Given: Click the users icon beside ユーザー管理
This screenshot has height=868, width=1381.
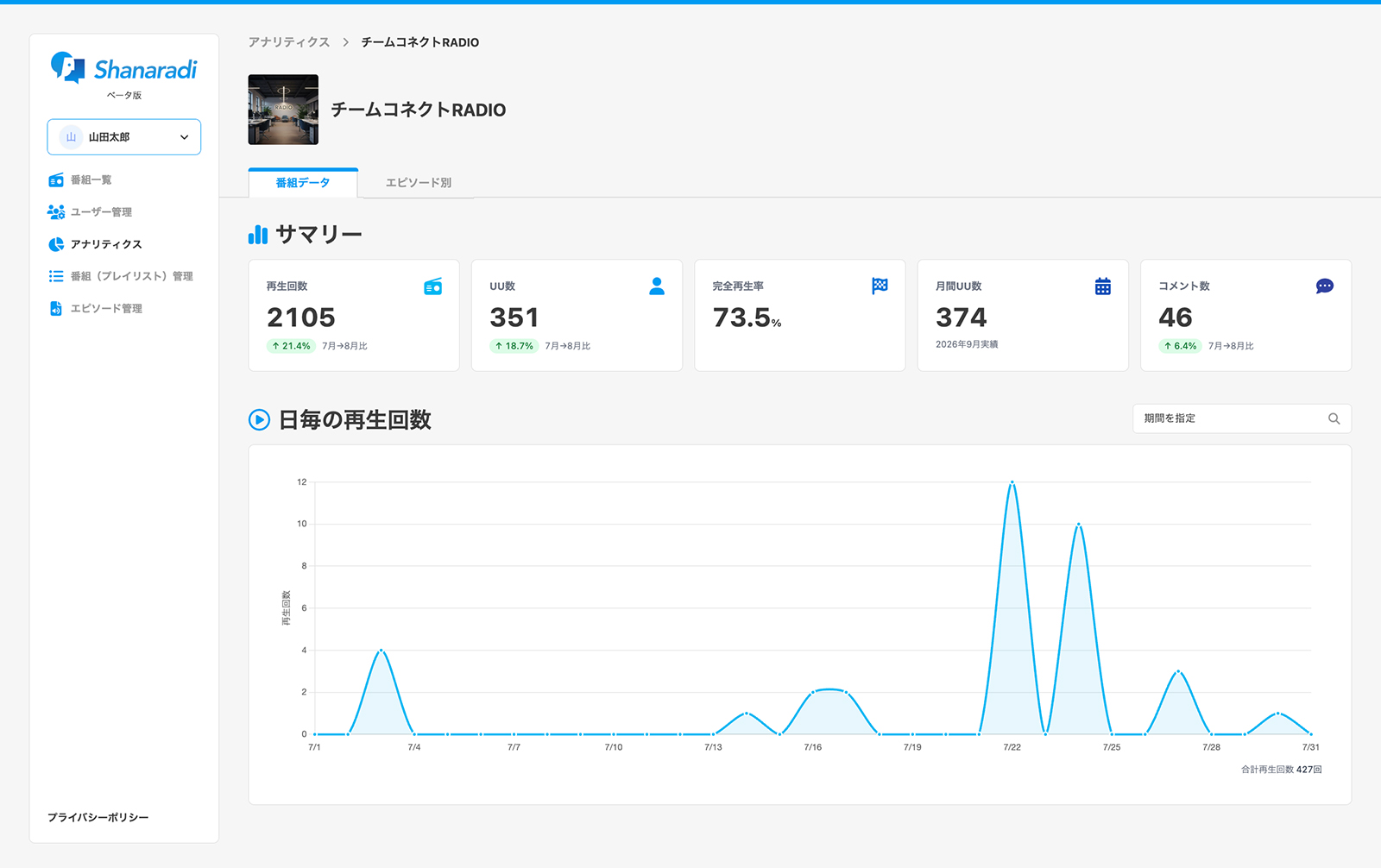Looking at the screenshot, I should click(56, 212).
